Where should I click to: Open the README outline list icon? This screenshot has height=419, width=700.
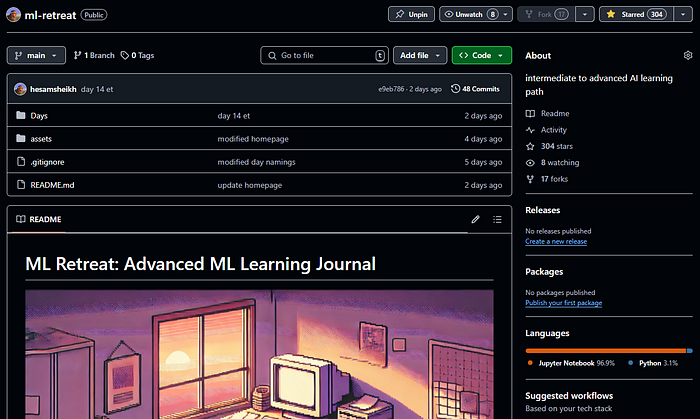[x=497, y=219]
